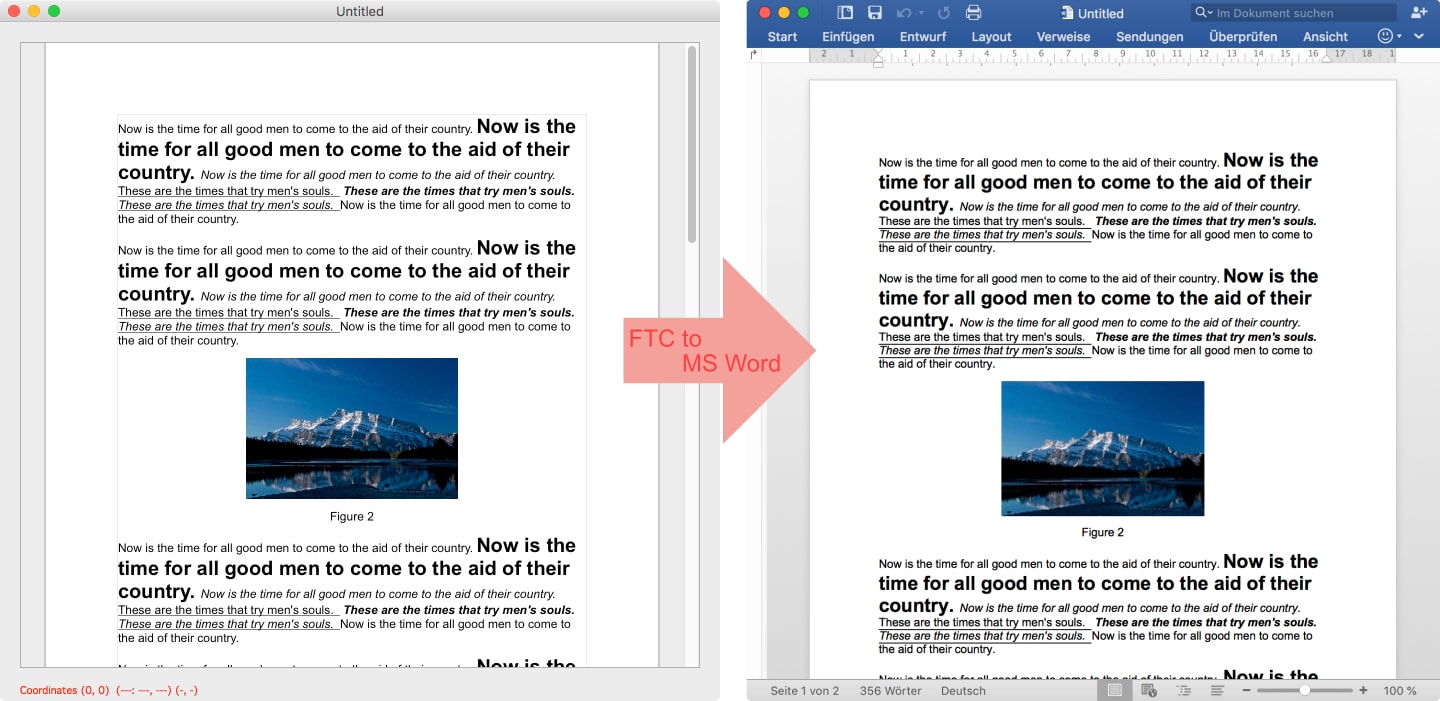Switch to web layout view
The image size is (1440, 701).
(1149, 690)
